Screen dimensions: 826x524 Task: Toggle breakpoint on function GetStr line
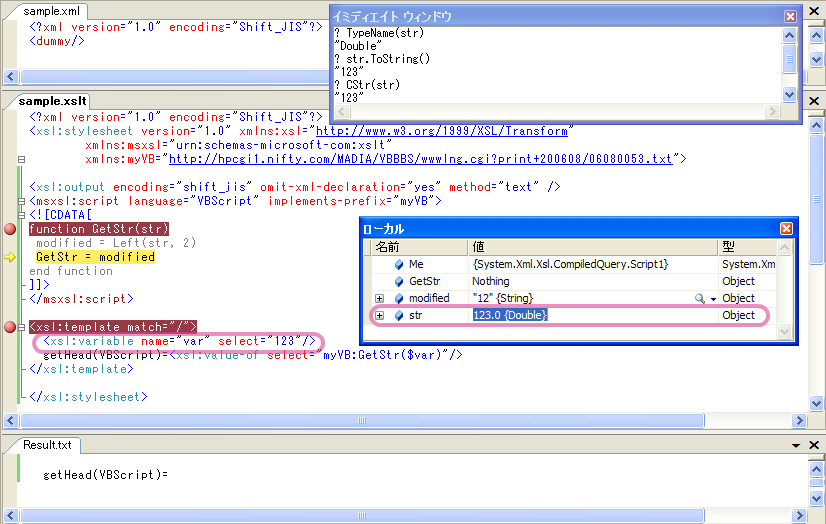click(10, 229)
